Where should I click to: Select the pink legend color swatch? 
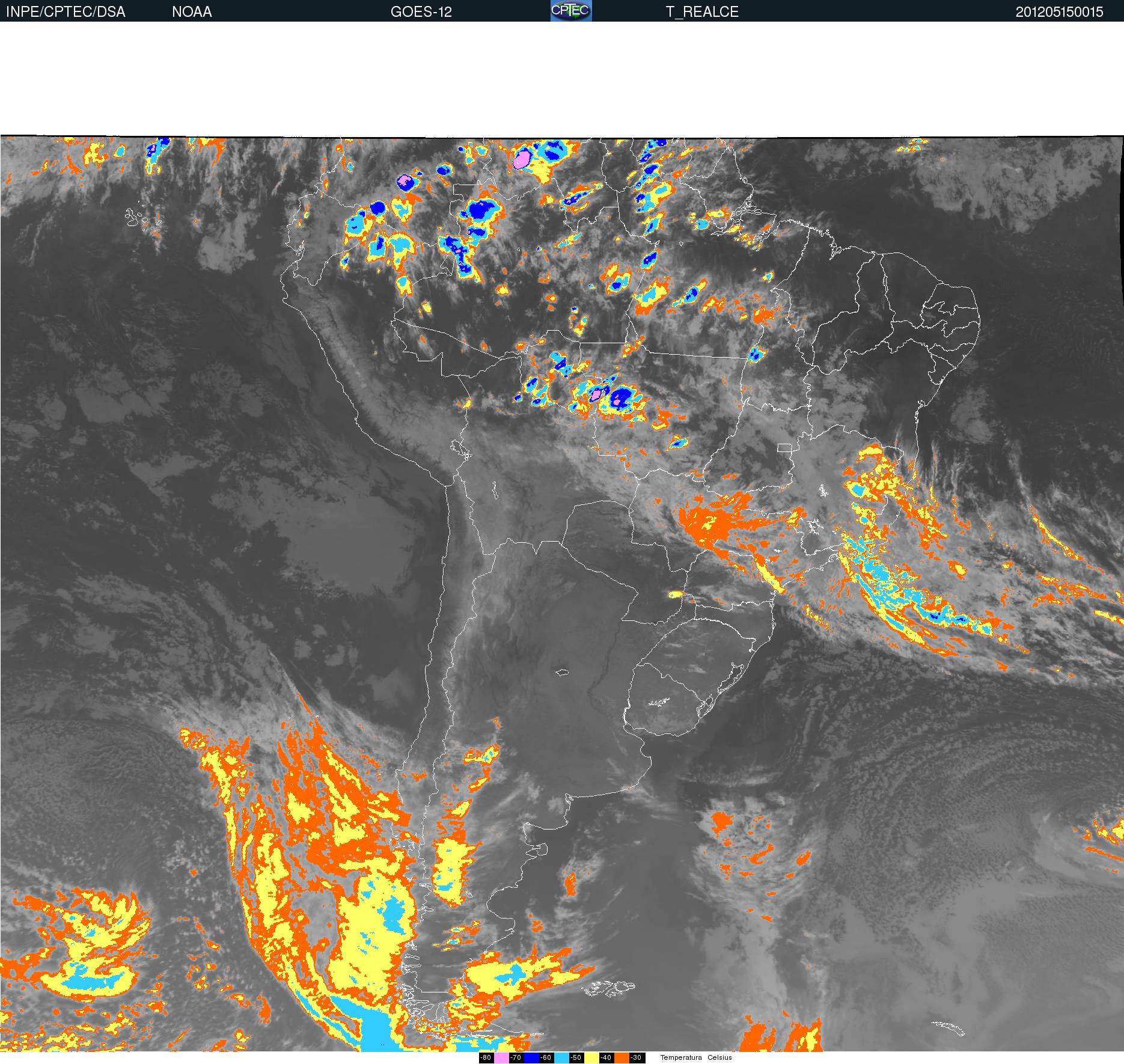coord(501,1058)
